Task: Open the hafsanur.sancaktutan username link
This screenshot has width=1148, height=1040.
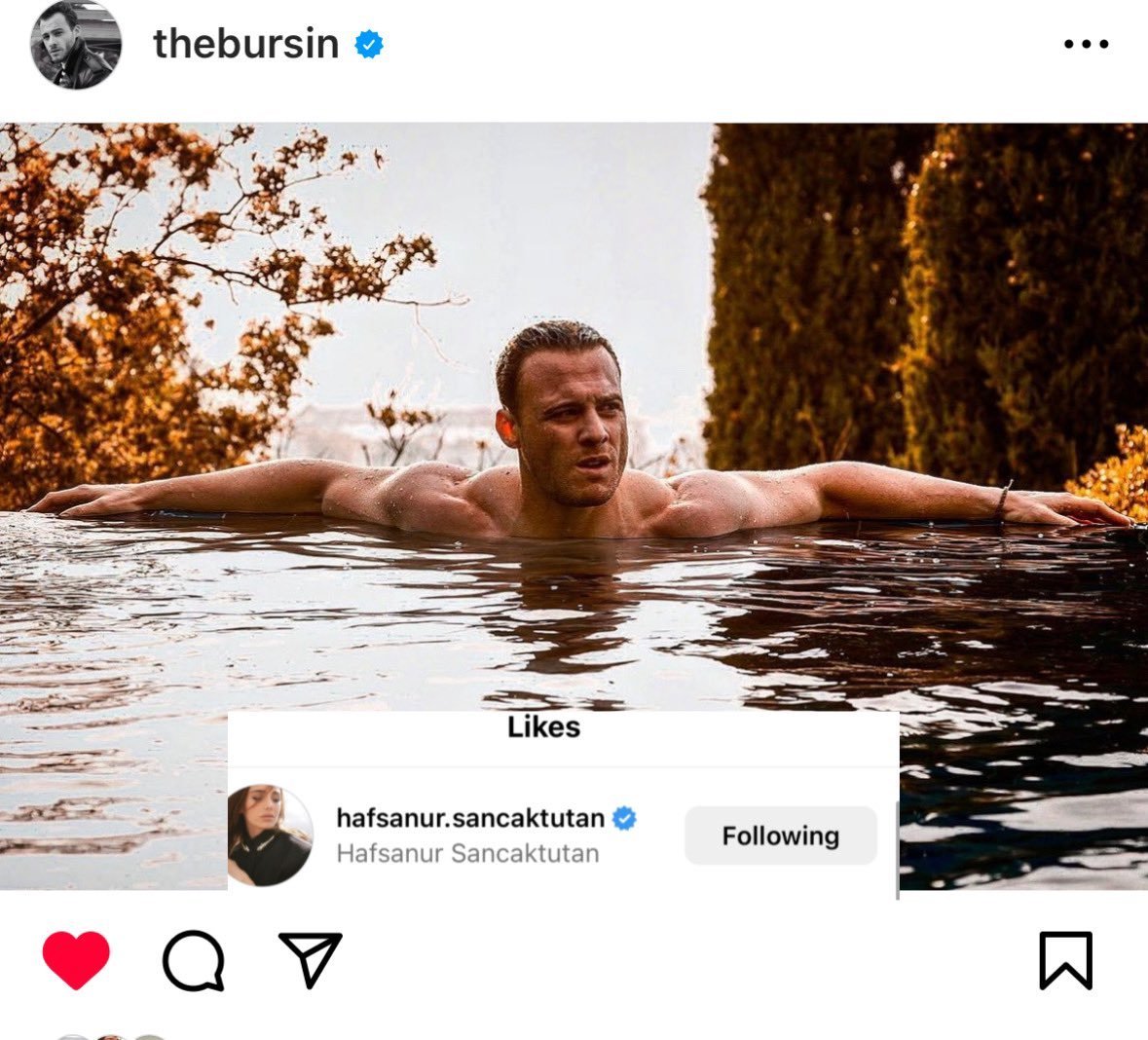Action: (x=470, y=817)
